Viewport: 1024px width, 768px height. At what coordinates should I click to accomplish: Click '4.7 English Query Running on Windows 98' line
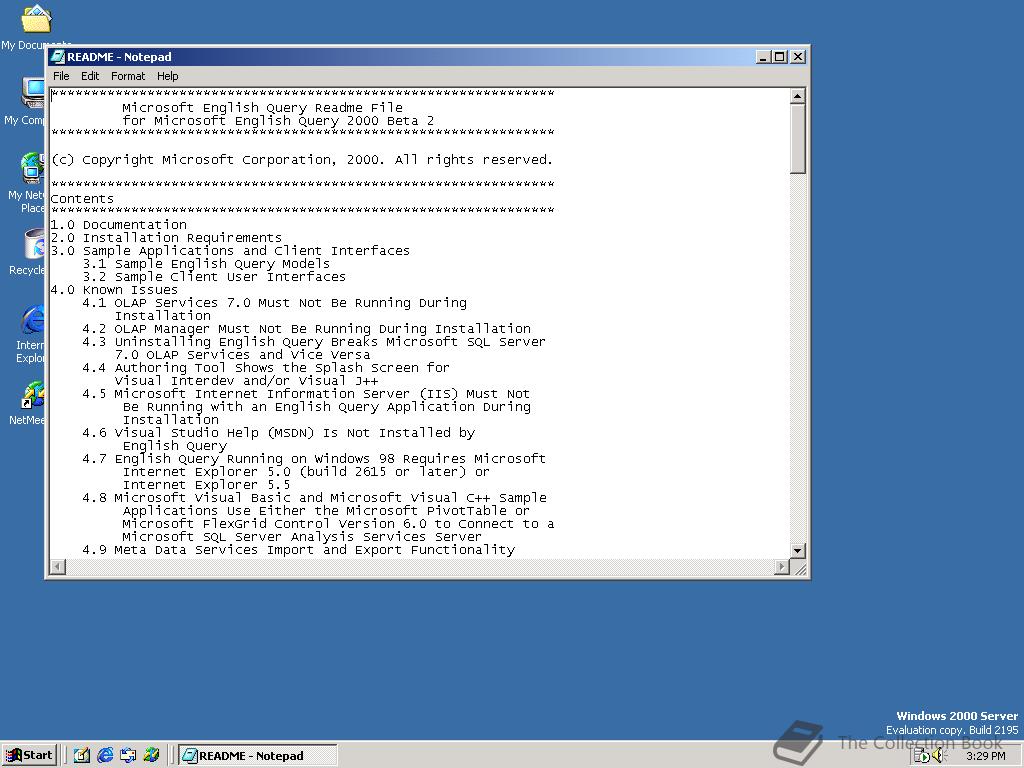[314, 459]
